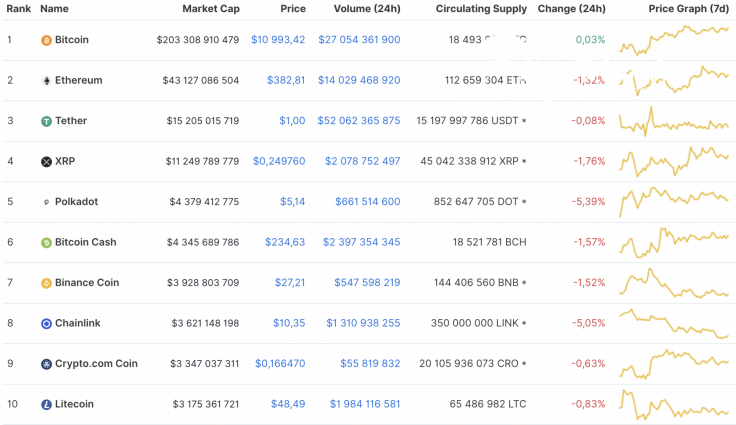Screen dimensions: 736x425
Task: Click Bitcoin Cash price $234,63
Action: pos(285,242)
